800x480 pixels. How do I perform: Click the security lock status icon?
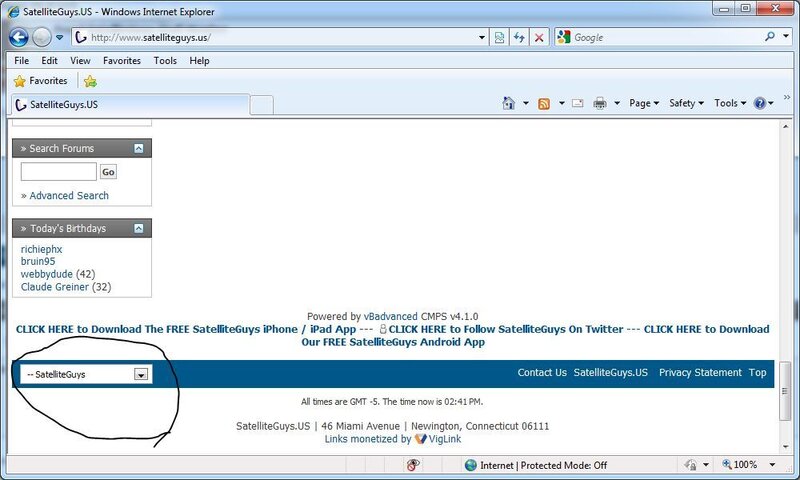click(691, 465)
